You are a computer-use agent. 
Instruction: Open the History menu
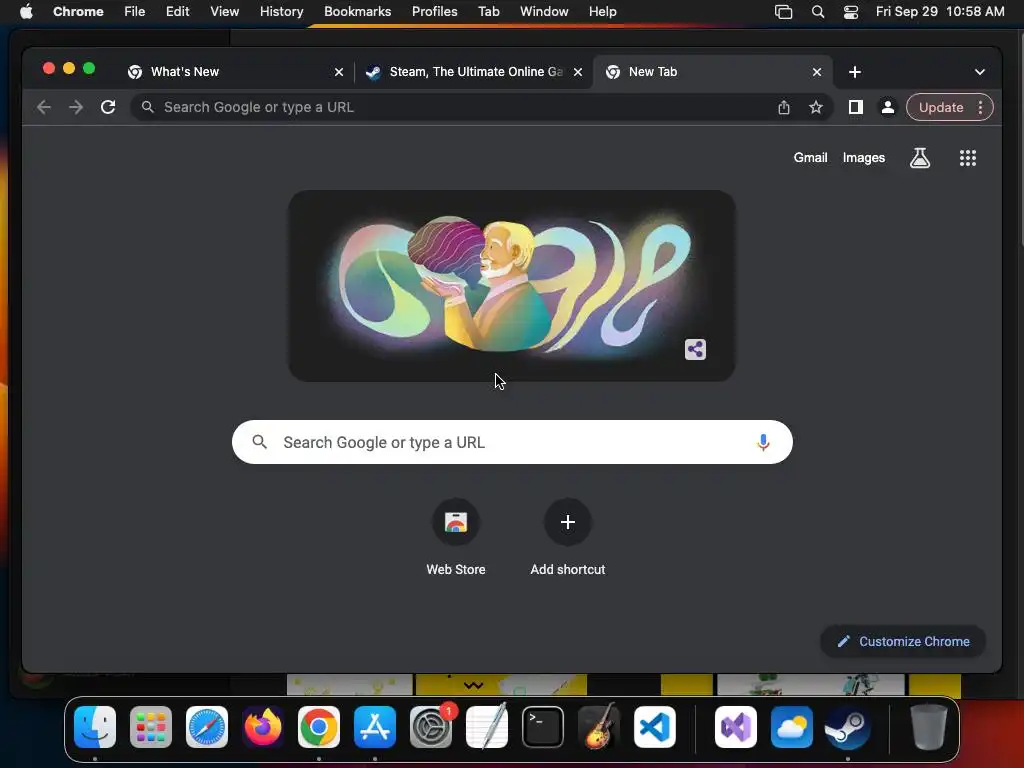tap(281, 12)
